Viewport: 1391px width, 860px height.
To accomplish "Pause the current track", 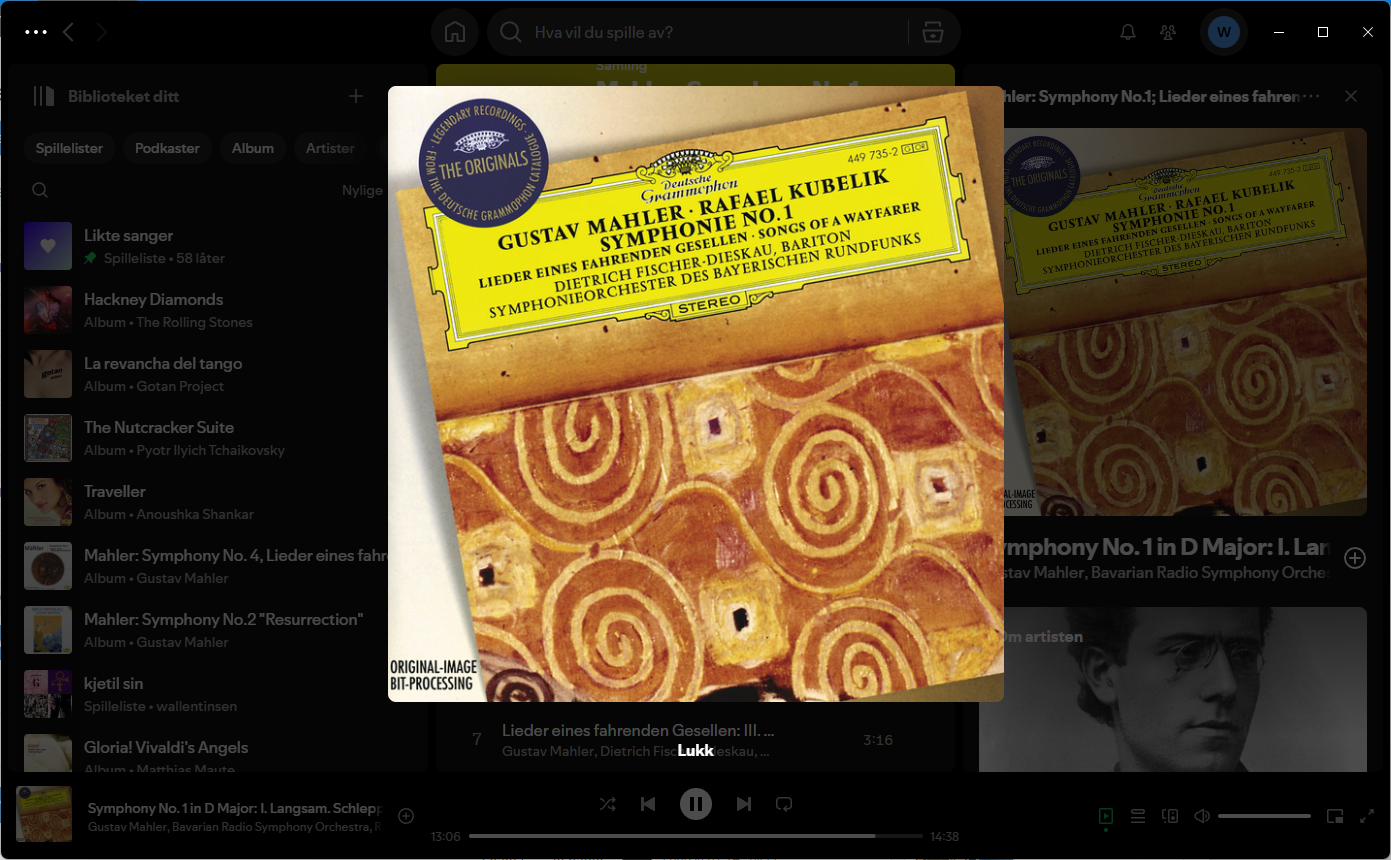I will (x=696, y=804).
